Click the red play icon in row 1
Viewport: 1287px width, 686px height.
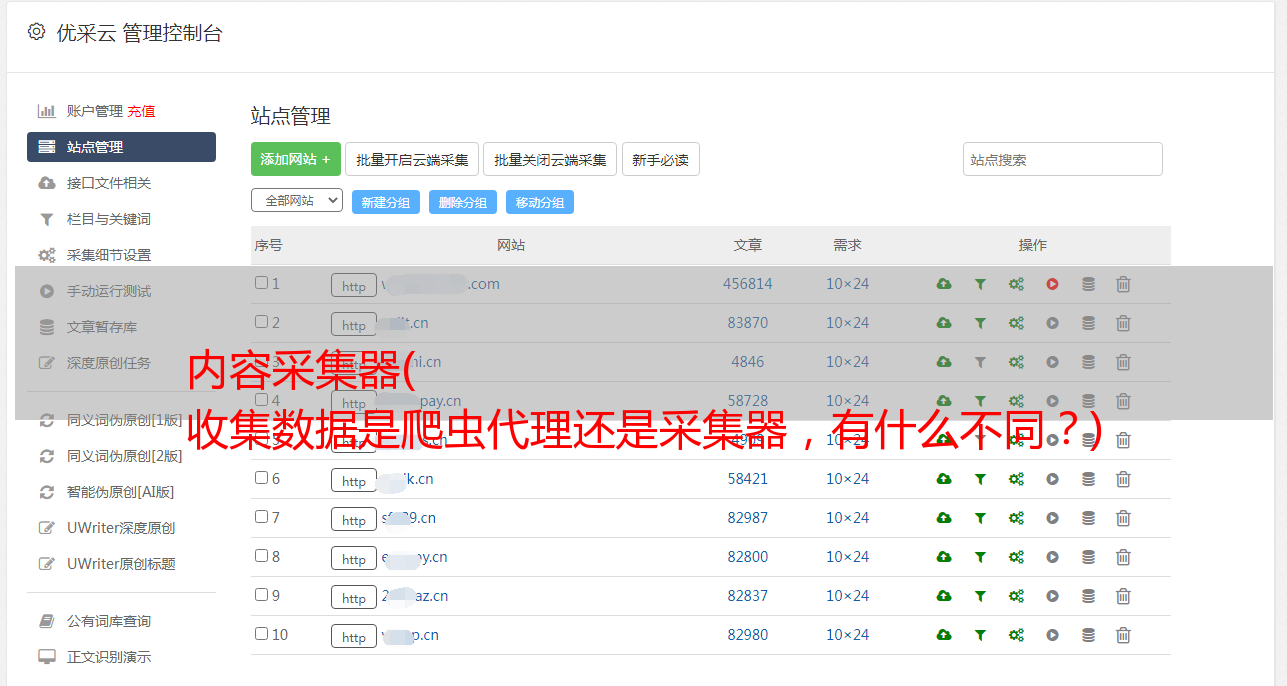click(x=1052, y=284)
